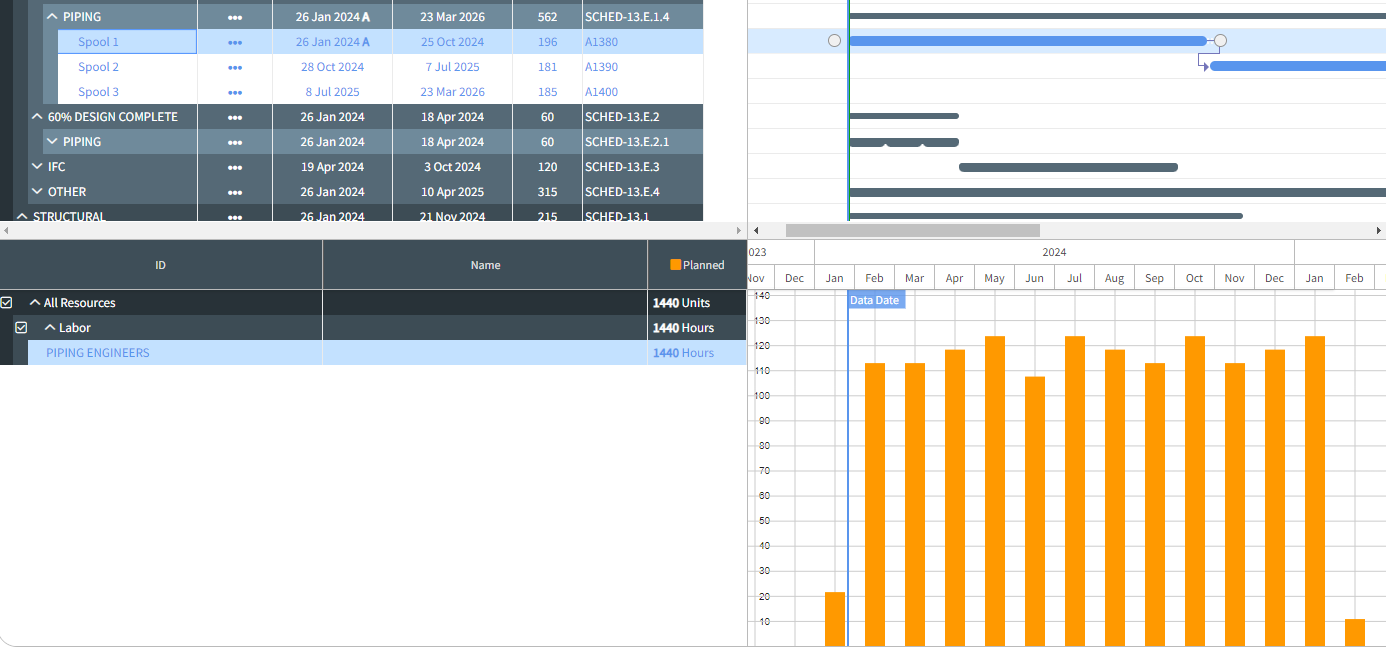Open the action menu on the STRUCTURAL row
The width and height of the screenshot is (1386, 647).
tap(234, 216)
